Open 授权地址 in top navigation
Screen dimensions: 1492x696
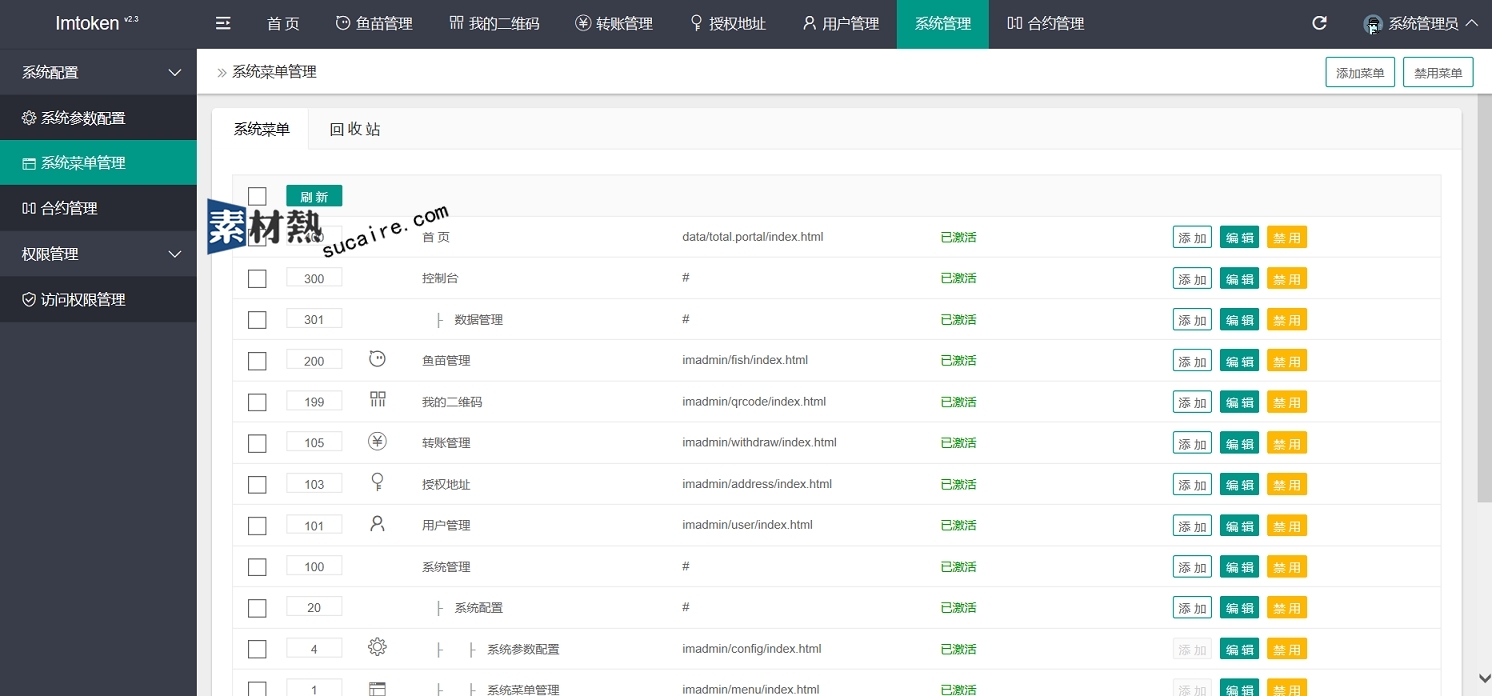(727, 24)
